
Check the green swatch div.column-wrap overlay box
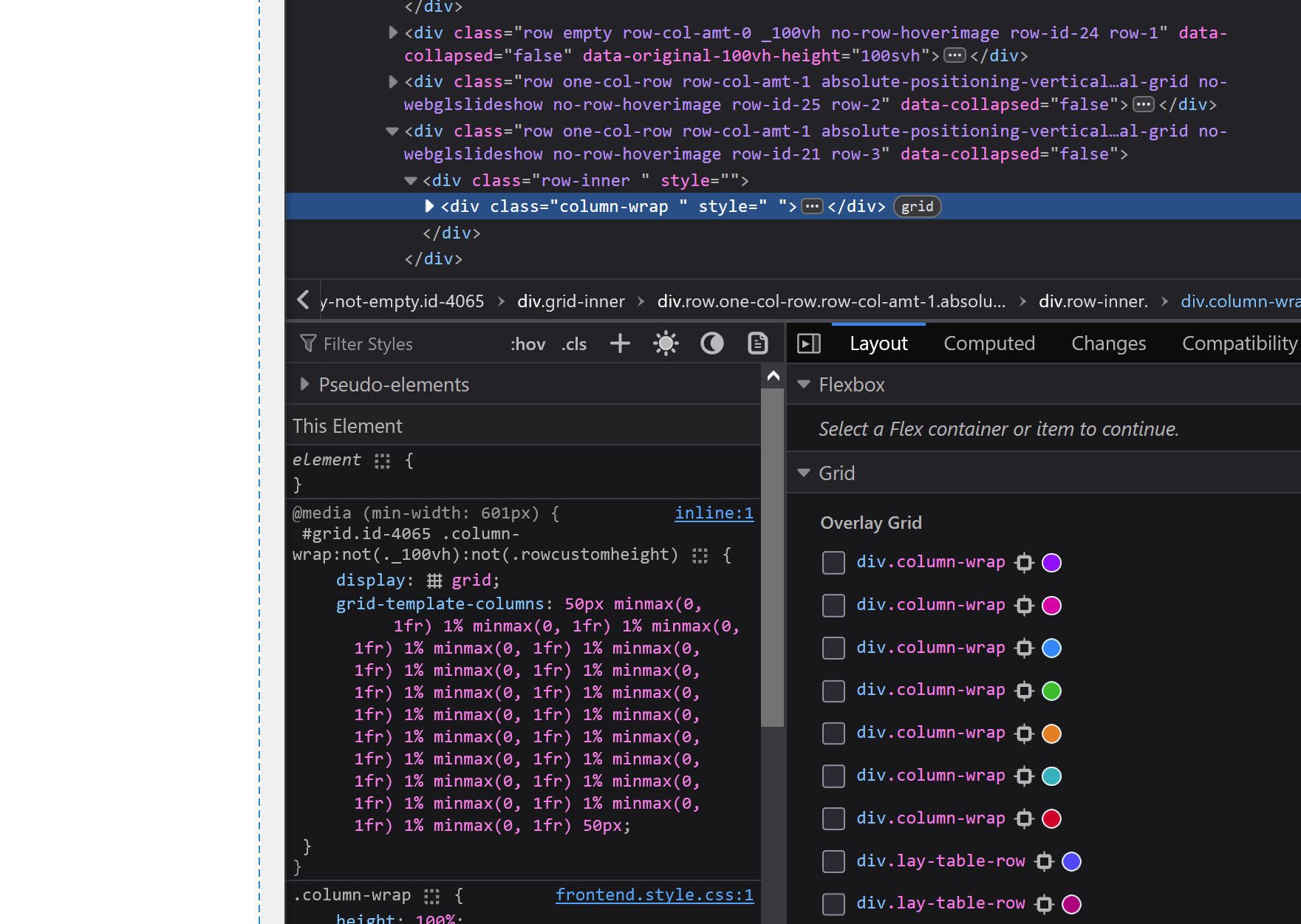[x=833, y=691]
